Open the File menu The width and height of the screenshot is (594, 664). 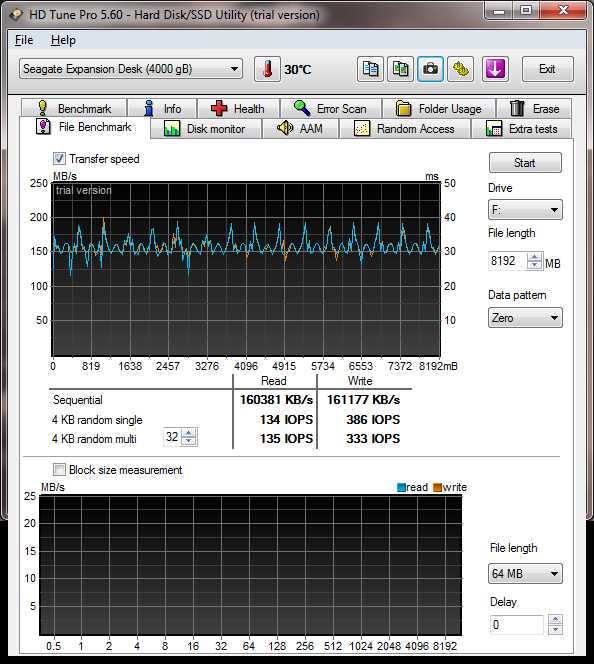(24, 40)
